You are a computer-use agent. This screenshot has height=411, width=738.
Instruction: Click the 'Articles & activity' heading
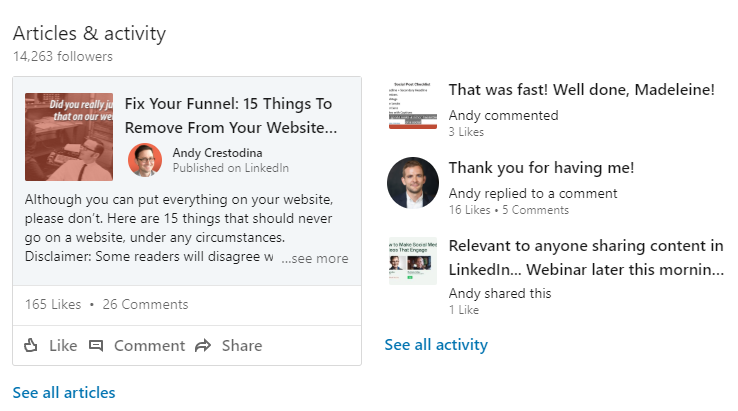(x=90, y=33)
